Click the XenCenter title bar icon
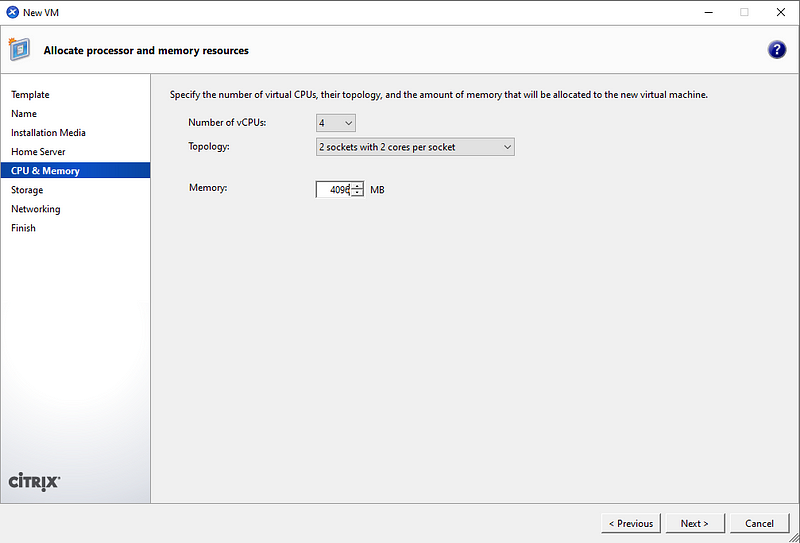The width and height of the screenshot is (800, 543). [x=12, y=12]
